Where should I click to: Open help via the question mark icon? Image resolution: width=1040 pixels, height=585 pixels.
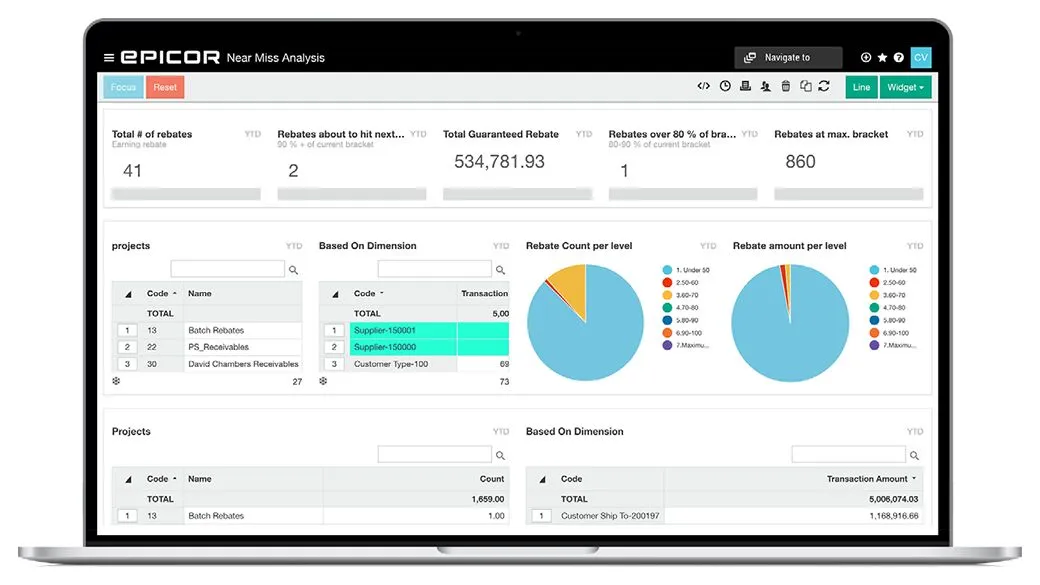coord(899,58)
